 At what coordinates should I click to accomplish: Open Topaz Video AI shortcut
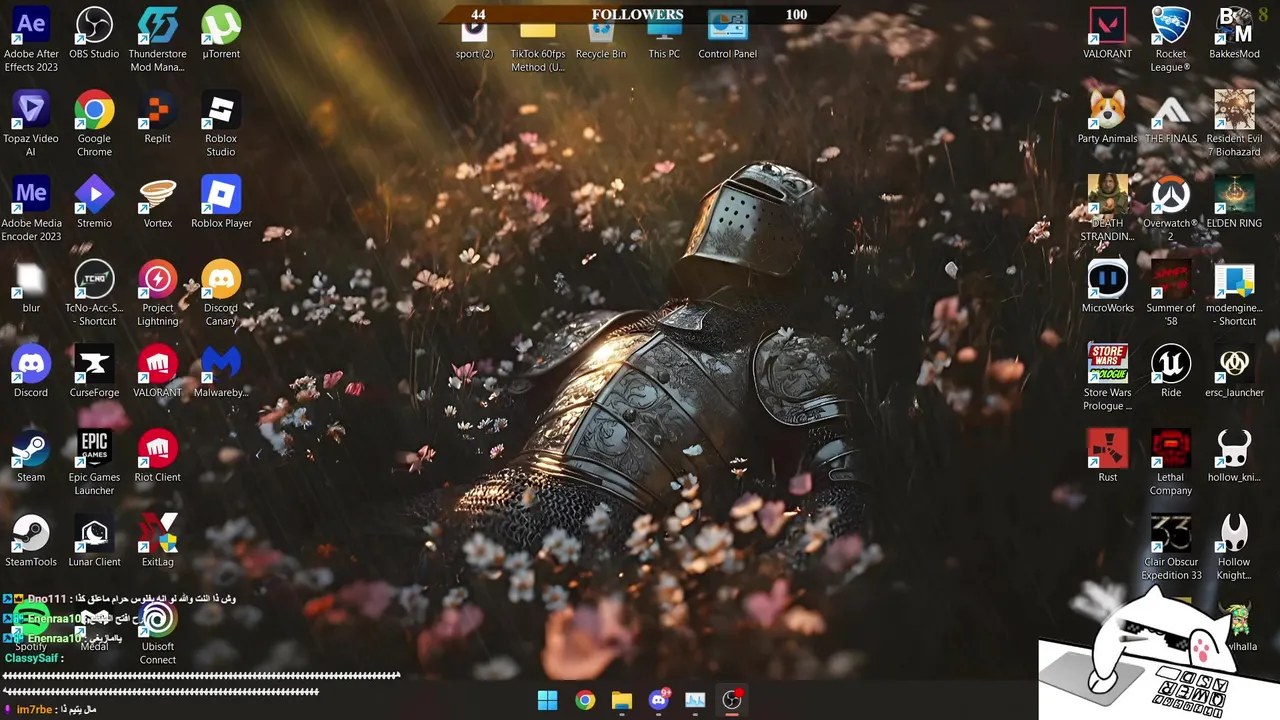(x=31, y=125)
